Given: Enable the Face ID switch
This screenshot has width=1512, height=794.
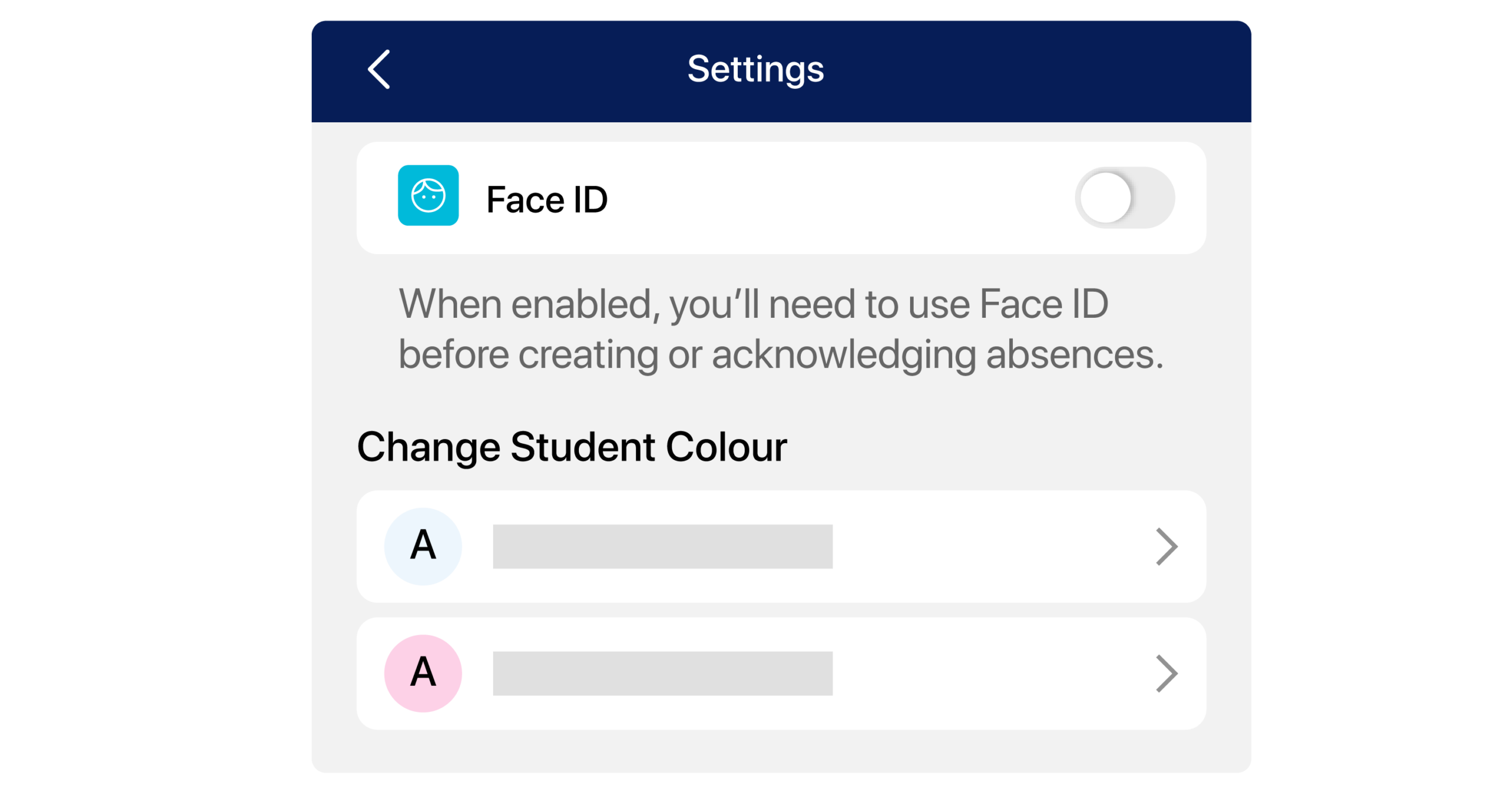Looking at the screenshot, I should (x=1125, y=198).
